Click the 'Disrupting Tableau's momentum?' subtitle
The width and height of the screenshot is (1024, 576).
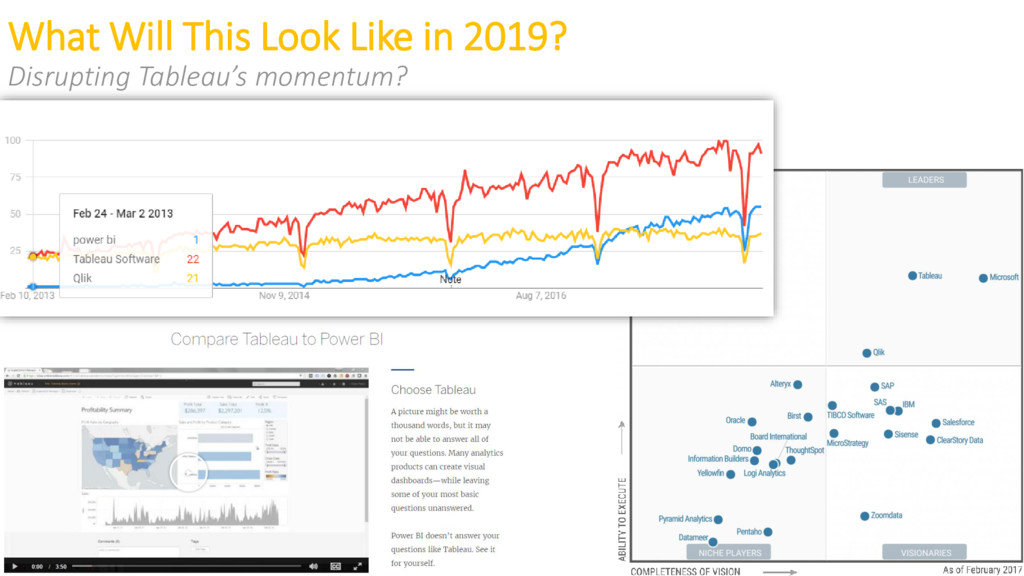coord(208,76)
